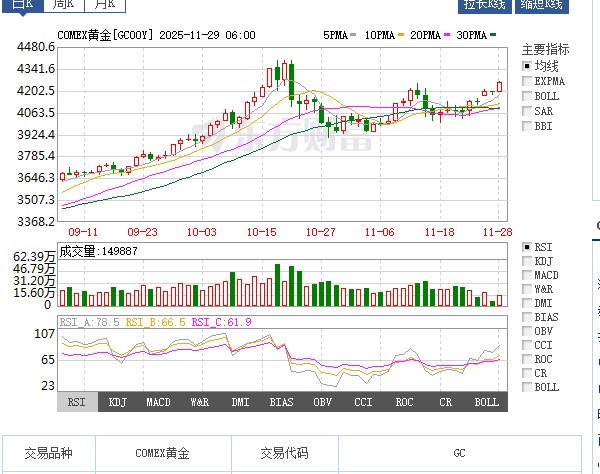The width and height of the screenshot is (600, 474).
Task: Check the BBI main indicator option
Action: pyautogui.click(x=527, y=126)
